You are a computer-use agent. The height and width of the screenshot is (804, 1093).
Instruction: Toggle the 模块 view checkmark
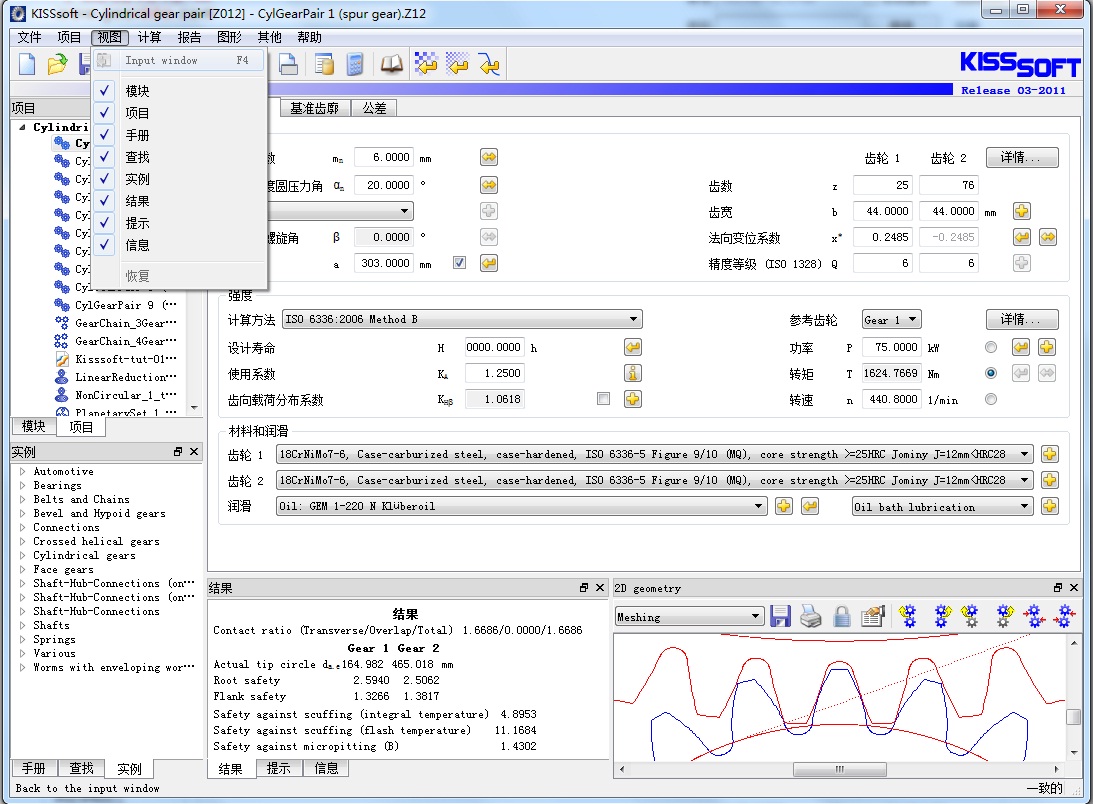click(x=105, y=91)
